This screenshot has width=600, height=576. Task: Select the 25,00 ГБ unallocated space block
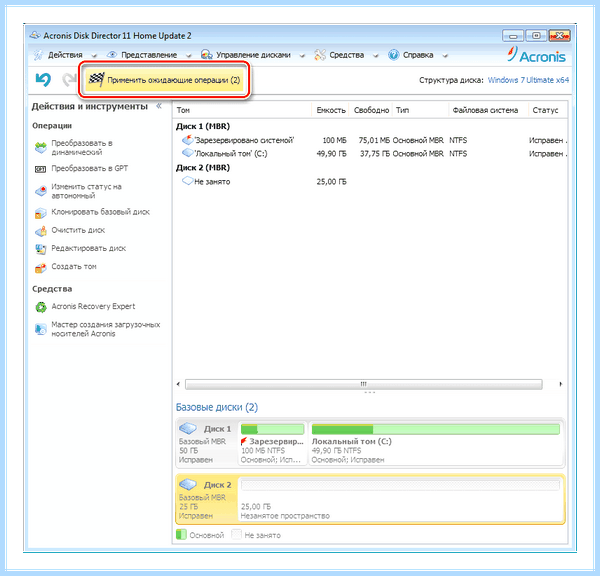click(401, 499)
